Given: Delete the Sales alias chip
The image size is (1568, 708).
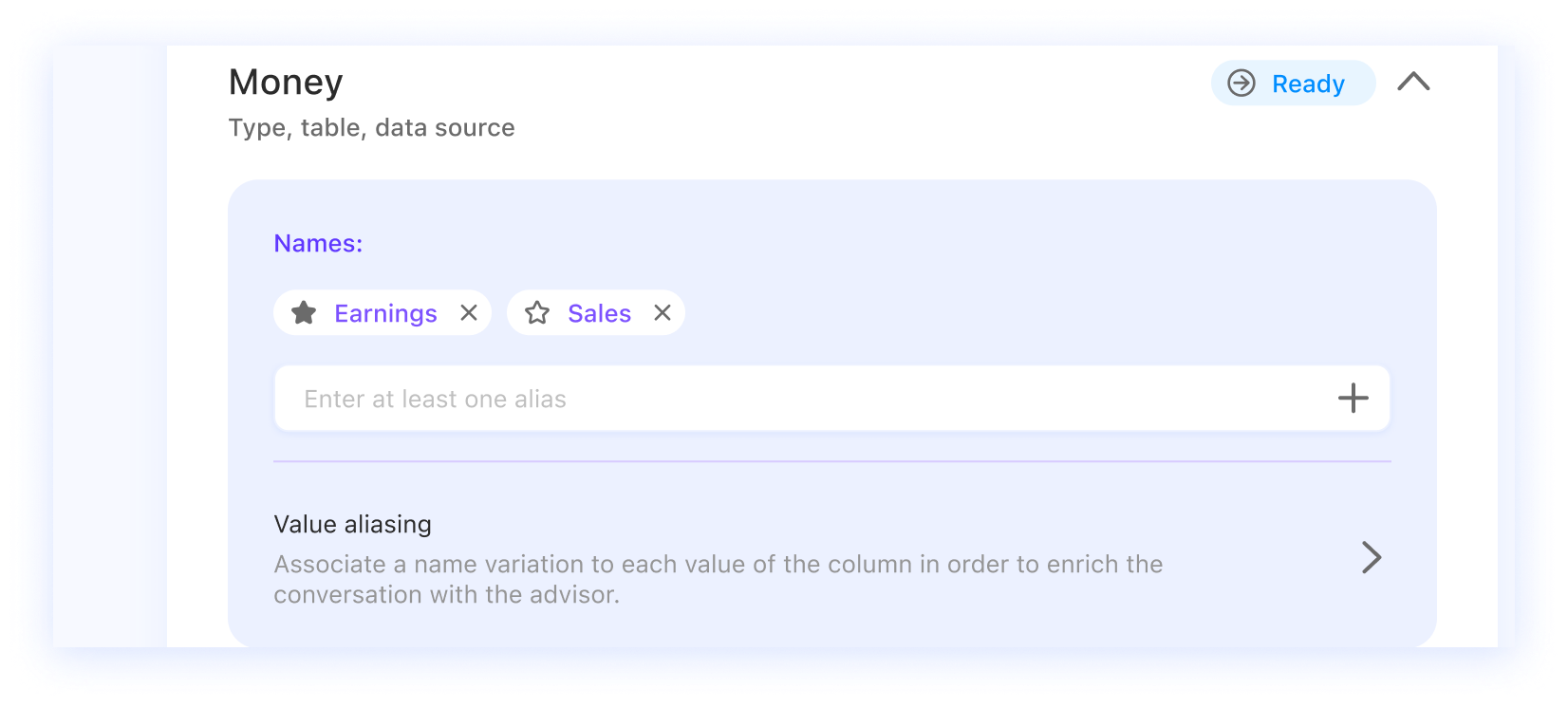Looking at the screenshot, I should 663,313.
